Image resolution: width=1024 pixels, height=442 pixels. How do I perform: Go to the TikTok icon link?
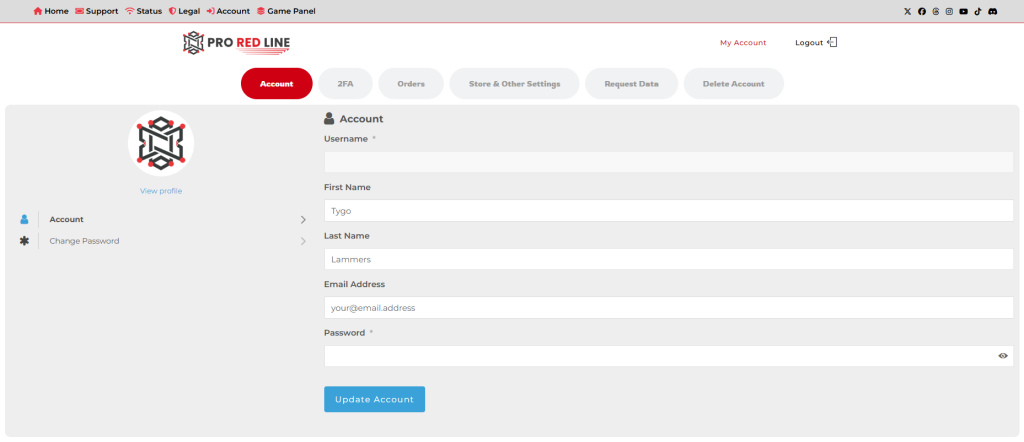click(x=978, y=11)
